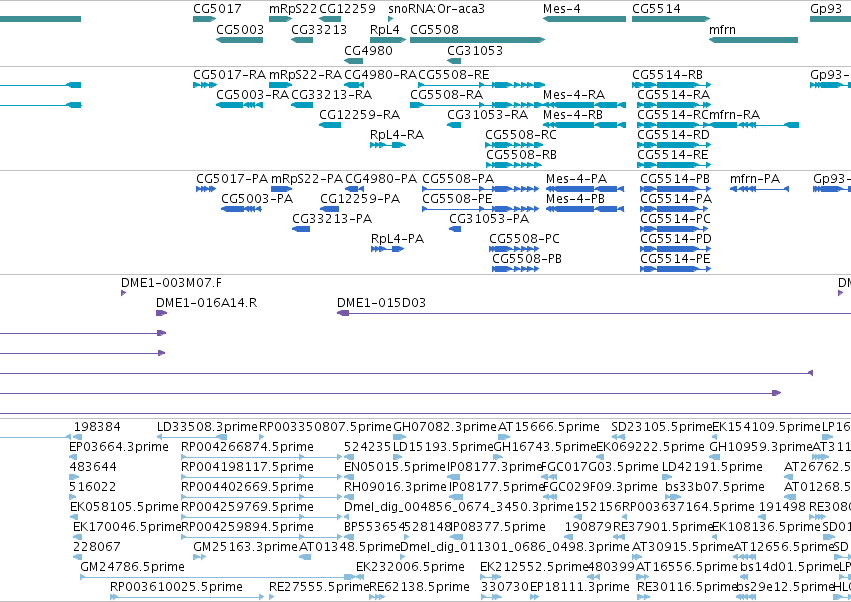The width and height of the screenshot is (851, 602).
Task: Click EST RP003610025.5prime
Action: pyautogui.click(x=187, y=597)
